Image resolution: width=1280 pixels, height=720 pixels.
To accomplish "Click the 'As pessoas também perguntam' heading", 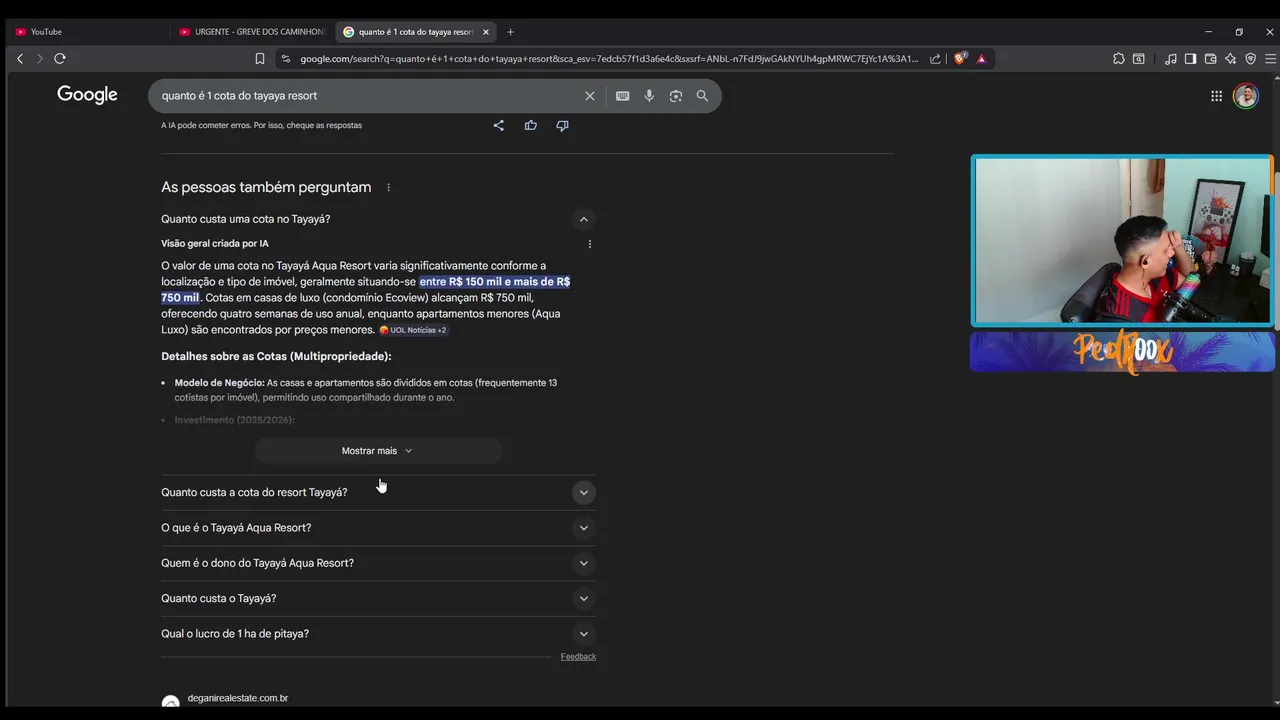I will [266, 187].
